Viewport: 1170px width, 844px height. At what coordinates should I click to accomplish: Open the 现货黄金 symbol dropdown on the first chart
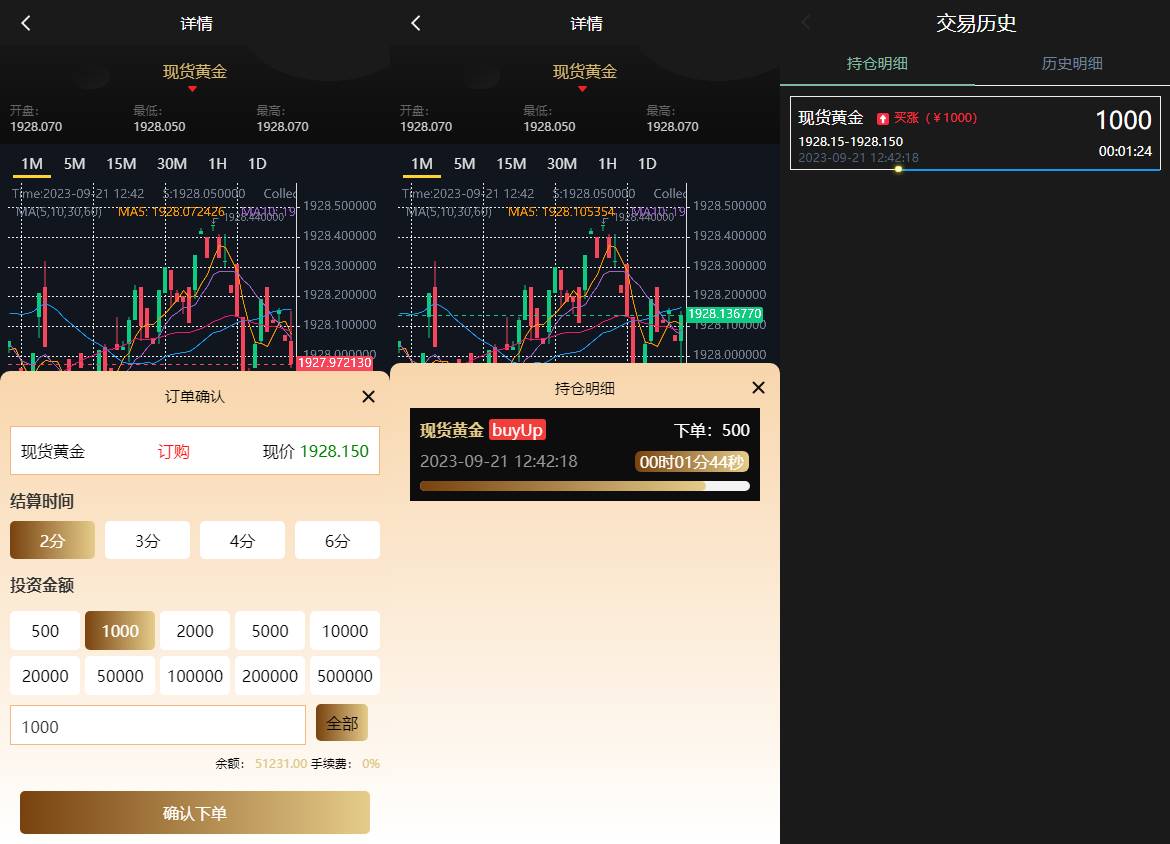[x=196, y=75]
